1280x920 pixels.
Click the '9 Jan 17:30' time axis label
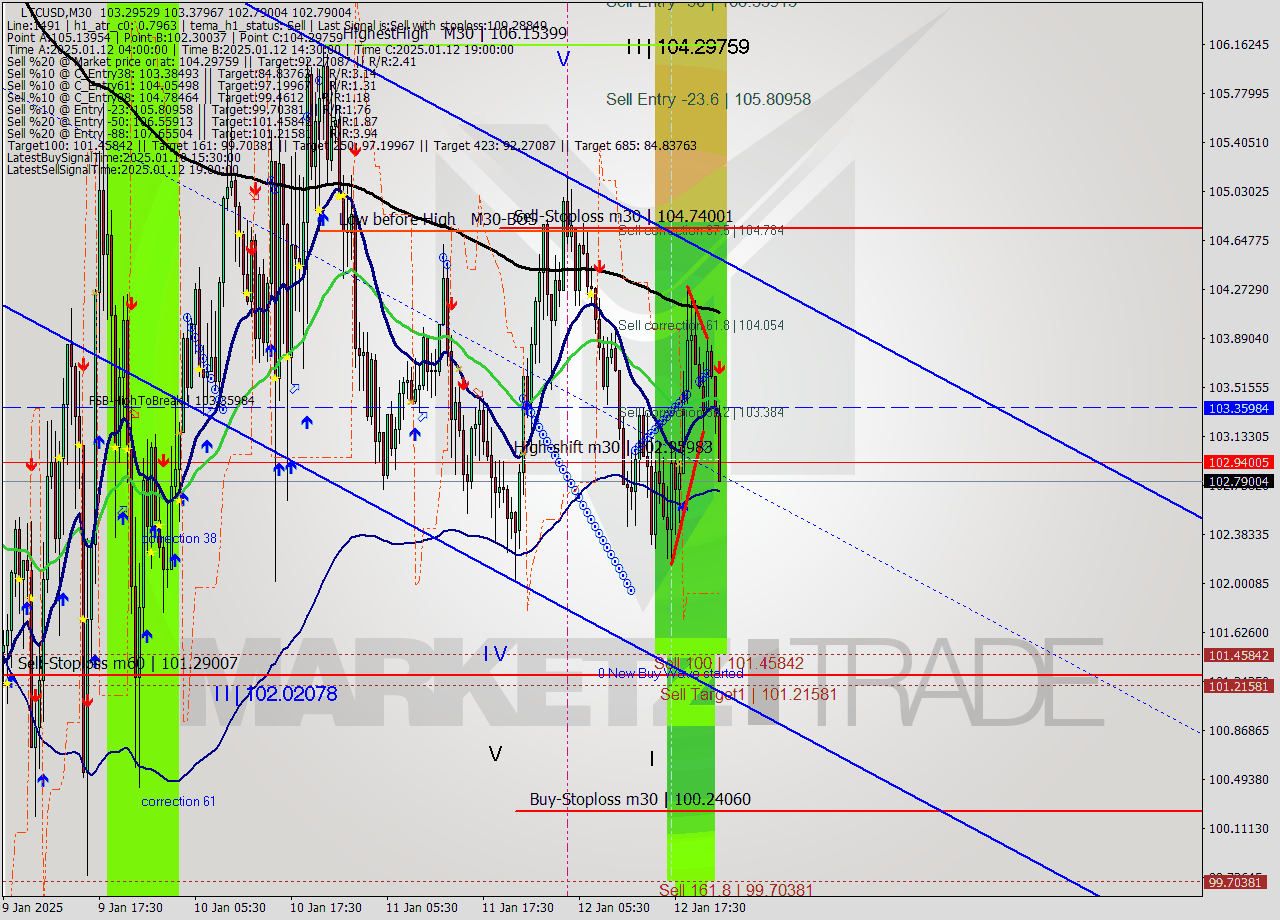(131, 908)
